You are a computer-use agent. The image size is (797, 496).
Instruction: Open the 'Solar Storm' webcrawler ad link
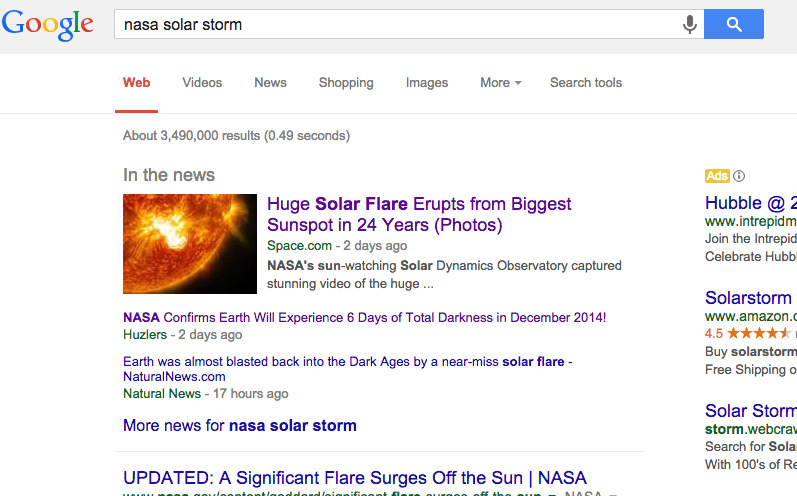coord(751,411)
